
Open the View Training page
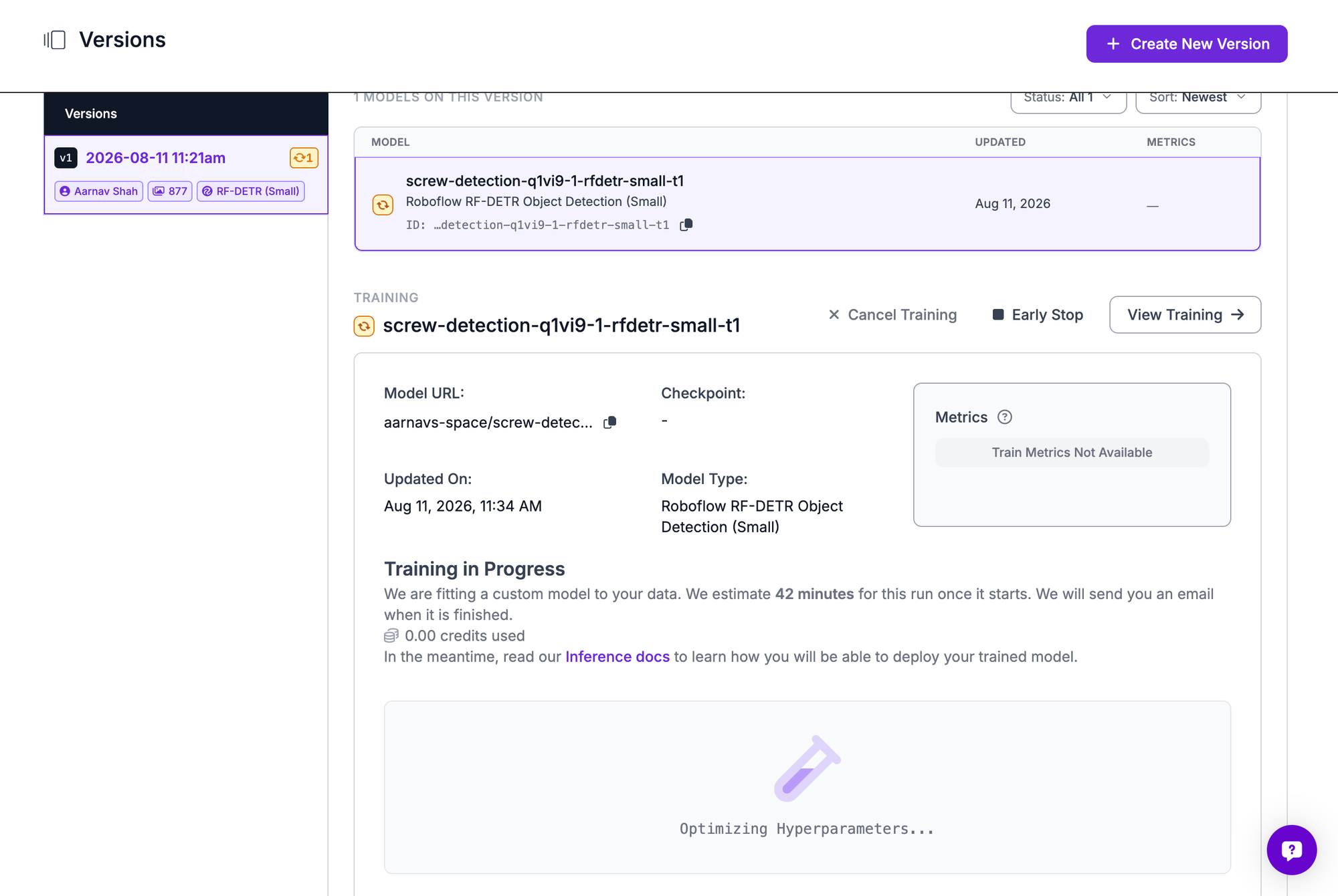(x=1185, y=315)
